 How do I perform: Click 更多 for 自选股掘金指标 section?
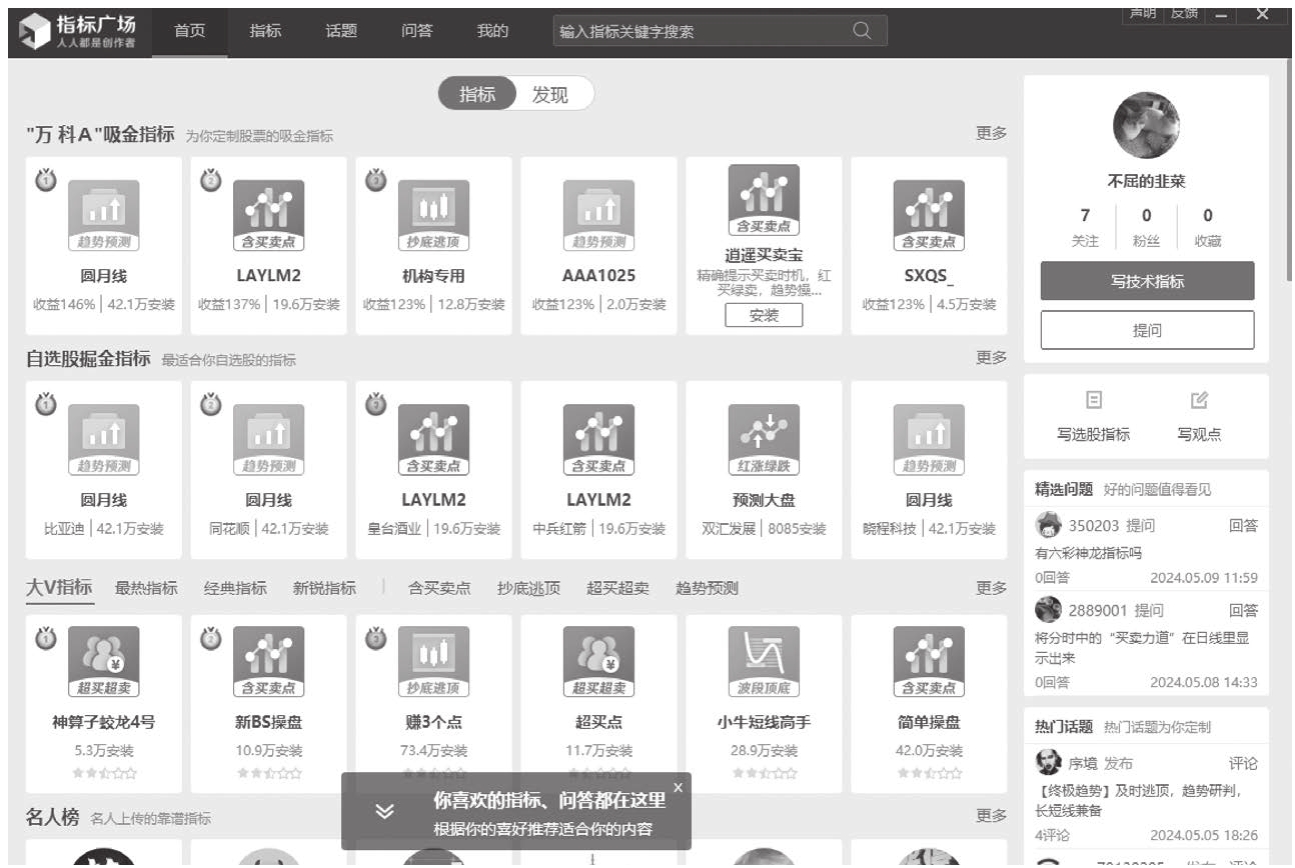[x=991, y=358]
